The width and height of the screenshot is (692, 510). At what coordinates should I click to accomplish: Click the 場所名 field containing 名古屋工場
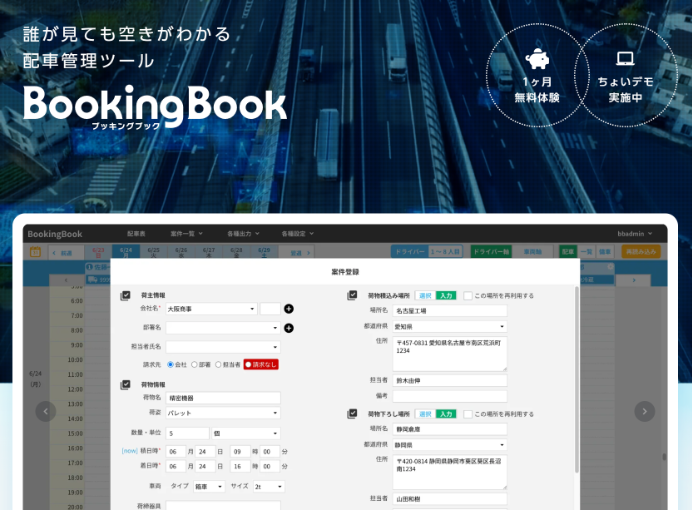(x=450, y=311)
